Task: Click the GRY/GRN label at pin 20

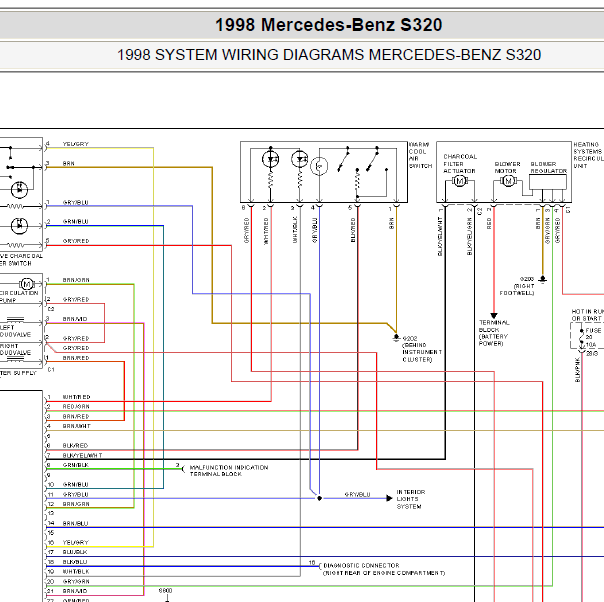Action: (x=76, y=581)
